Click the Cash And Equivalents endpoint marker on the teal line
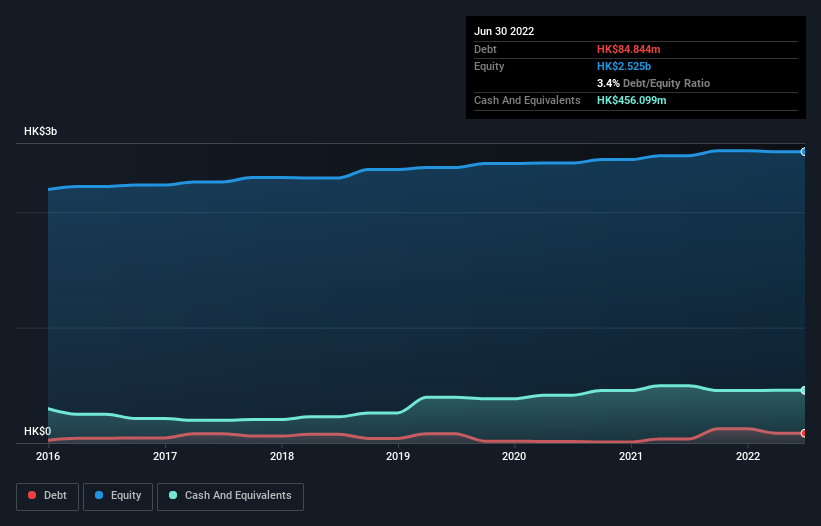The width and height of the screenshot is (821, 526). (x=804, y=390)
